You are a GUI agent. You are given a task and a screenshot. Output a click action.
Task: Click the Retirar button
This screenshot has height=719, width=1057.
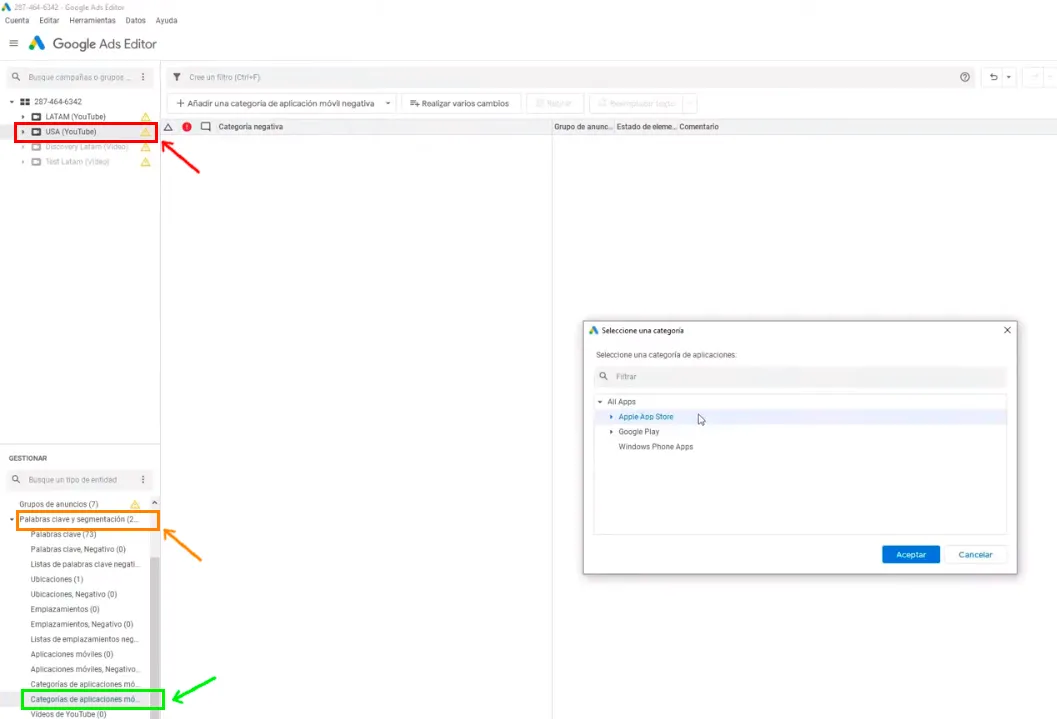tap(554, 103)
